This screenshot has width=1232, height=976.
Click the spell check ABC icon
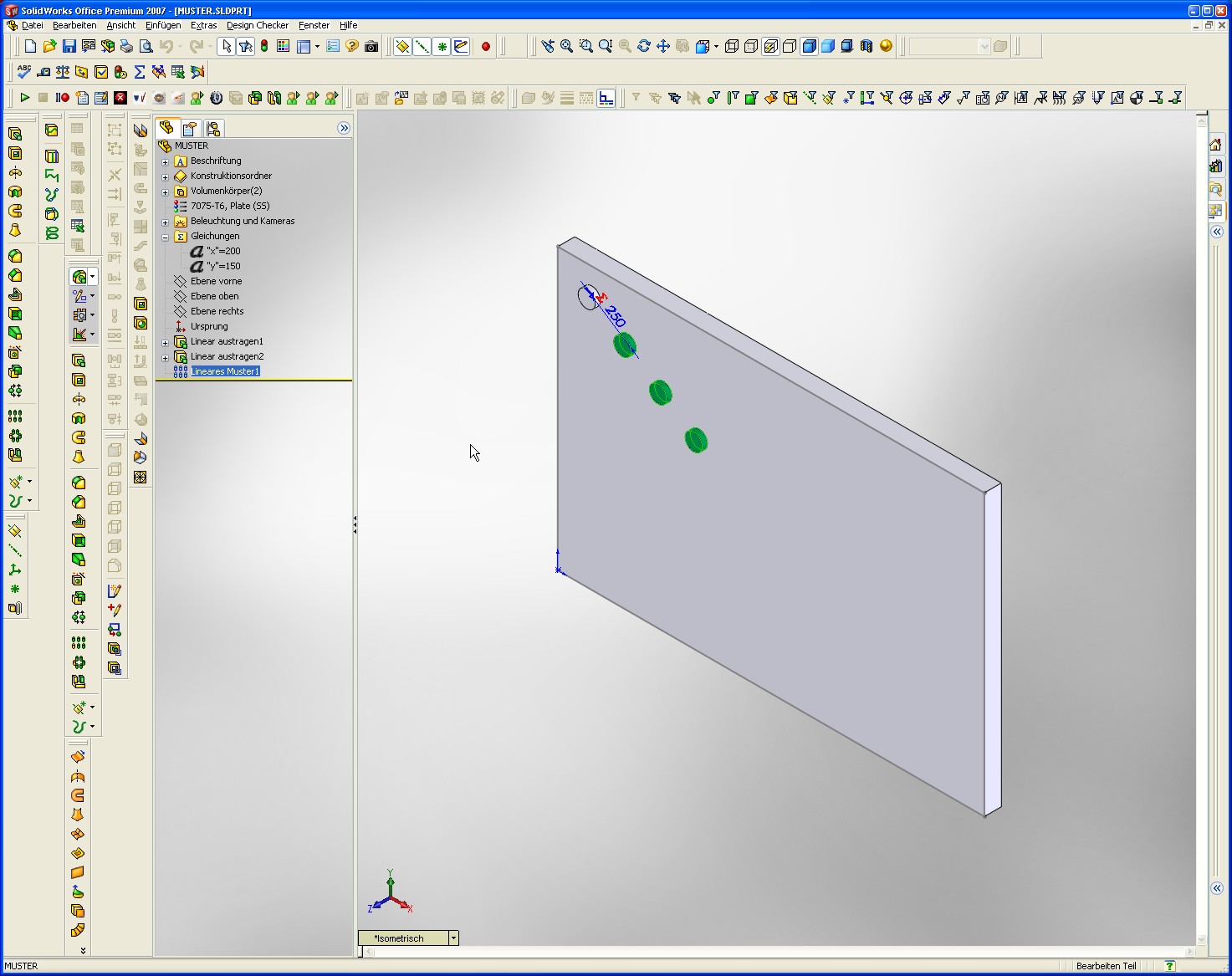[23, 72]
